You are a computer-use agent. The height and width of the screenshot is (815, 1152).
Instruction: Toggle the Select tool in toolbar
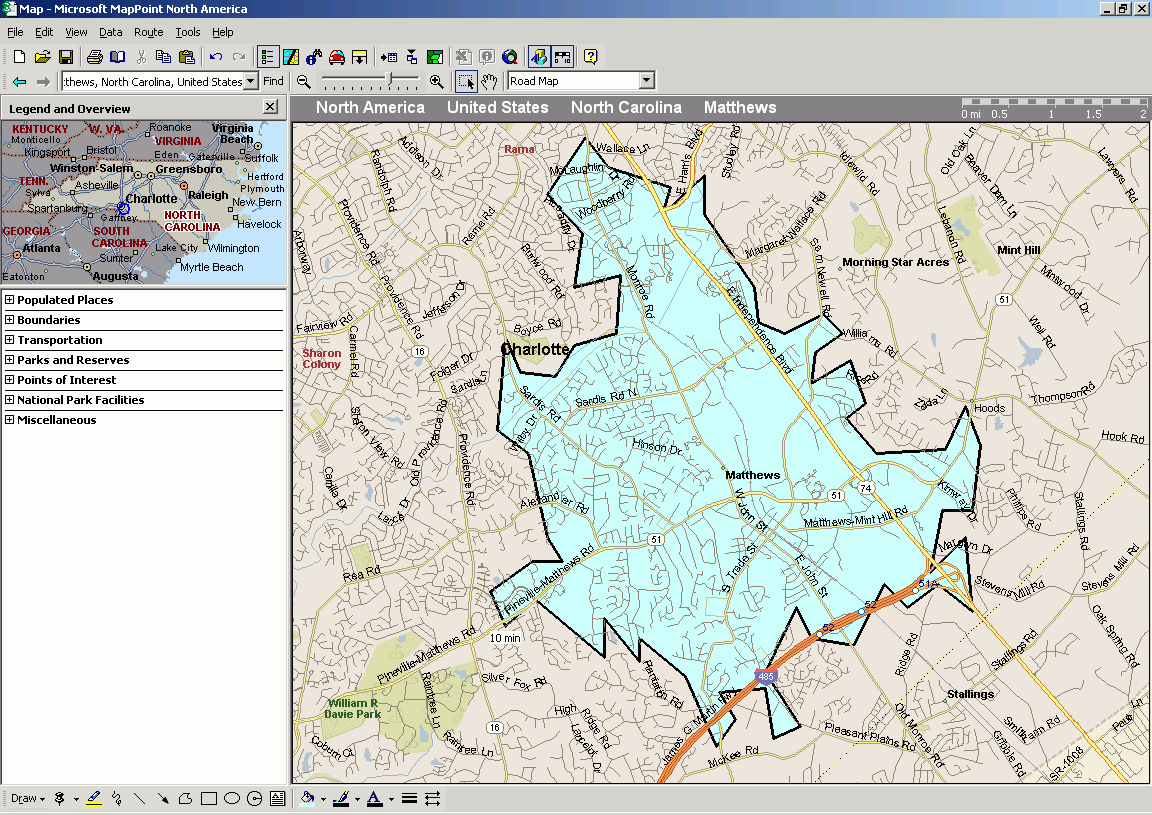(x=466, y=81)
